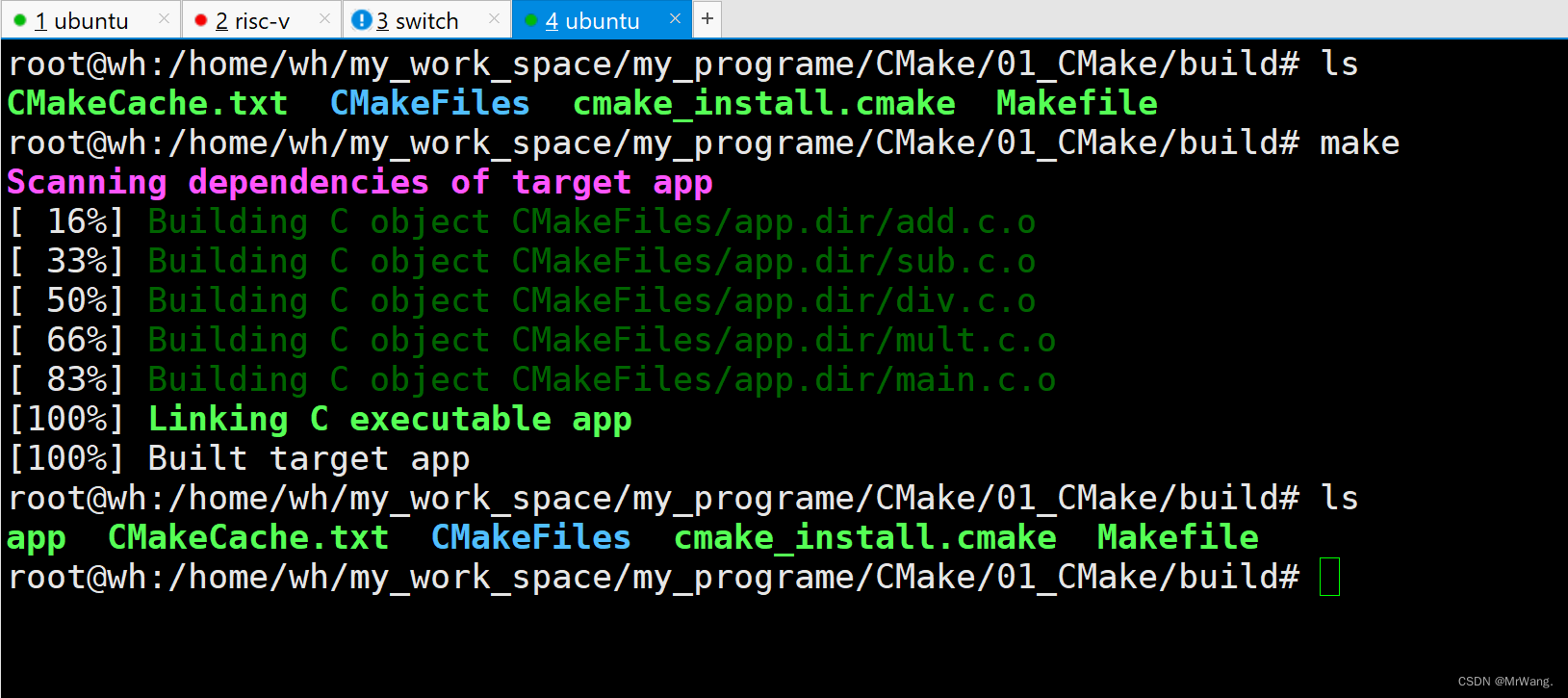Click the 'Scanning dependencies of target app' line
The image size is (1568, 698).
tap(360, 182)
